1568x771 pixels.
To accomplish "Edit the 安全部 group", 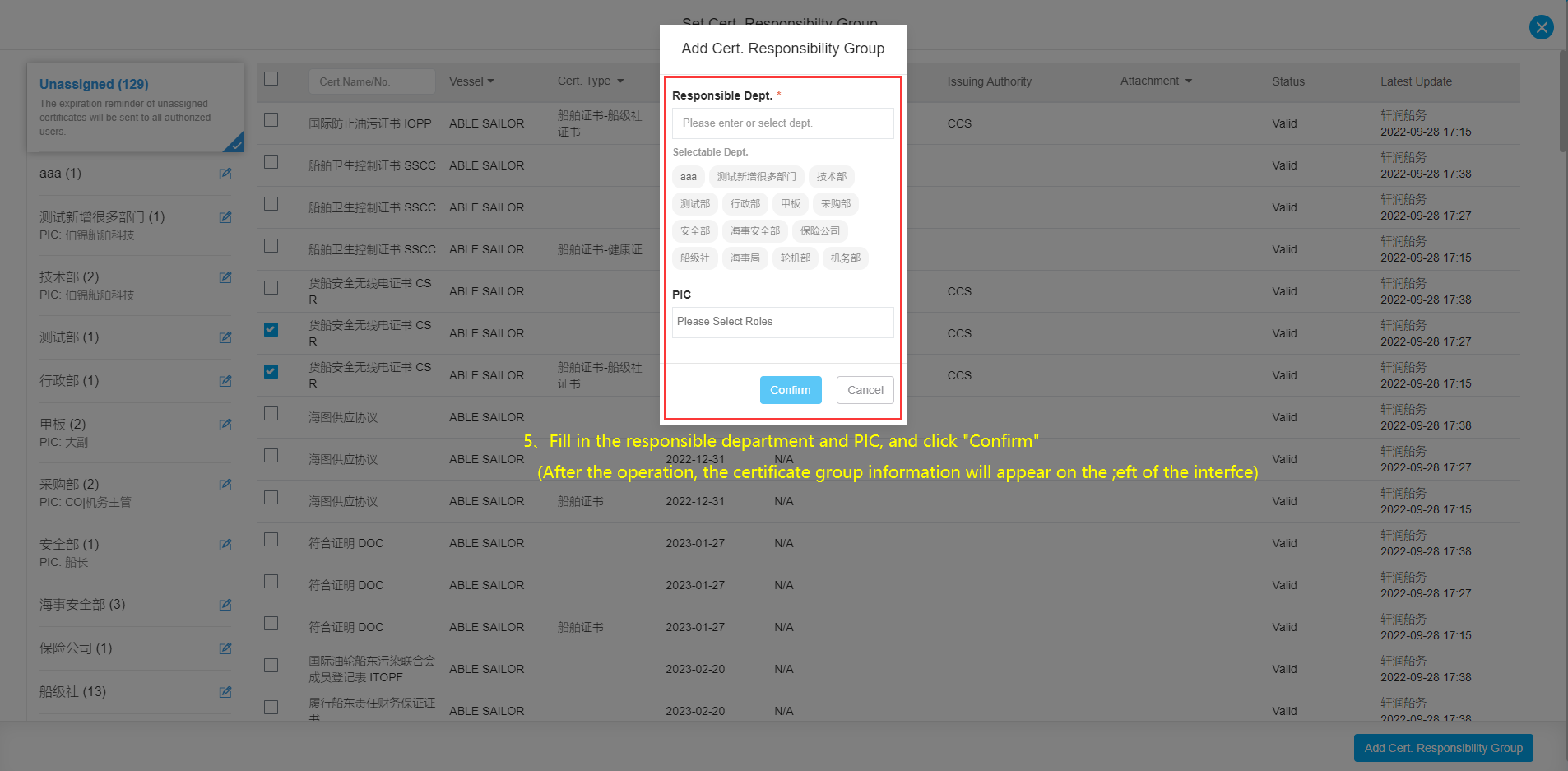I will pyautogui.click(x=225, y=545).
